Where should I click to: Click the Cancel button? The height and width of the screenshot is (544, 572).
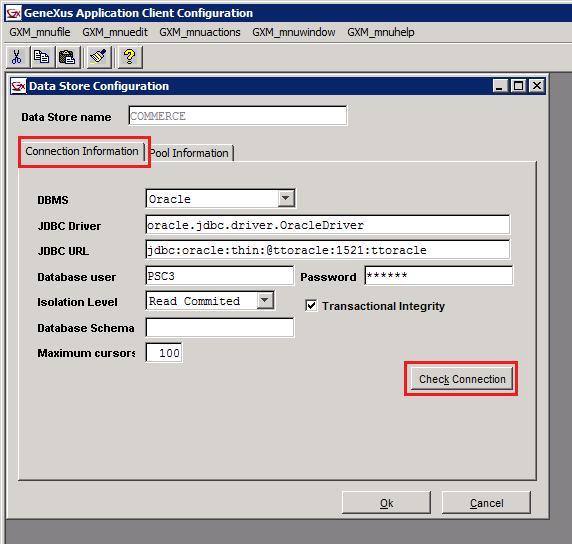(486, 503)
